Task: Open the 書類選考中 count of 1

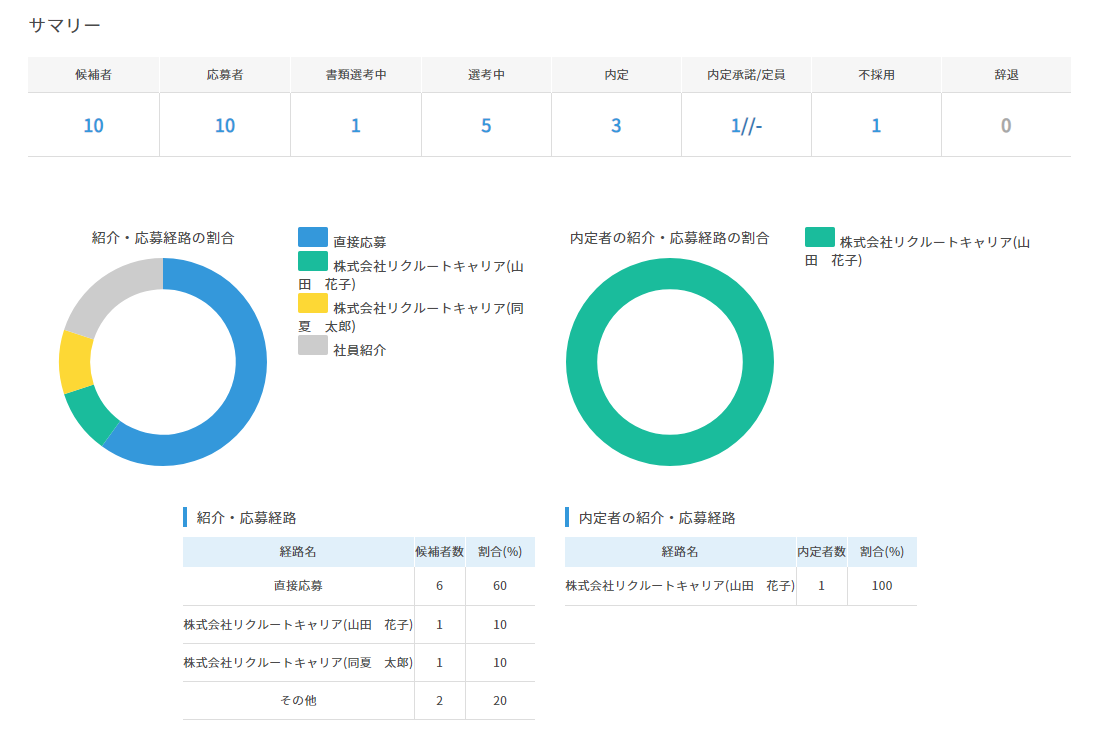Action: pyautogui.click(x=355, y=125)
